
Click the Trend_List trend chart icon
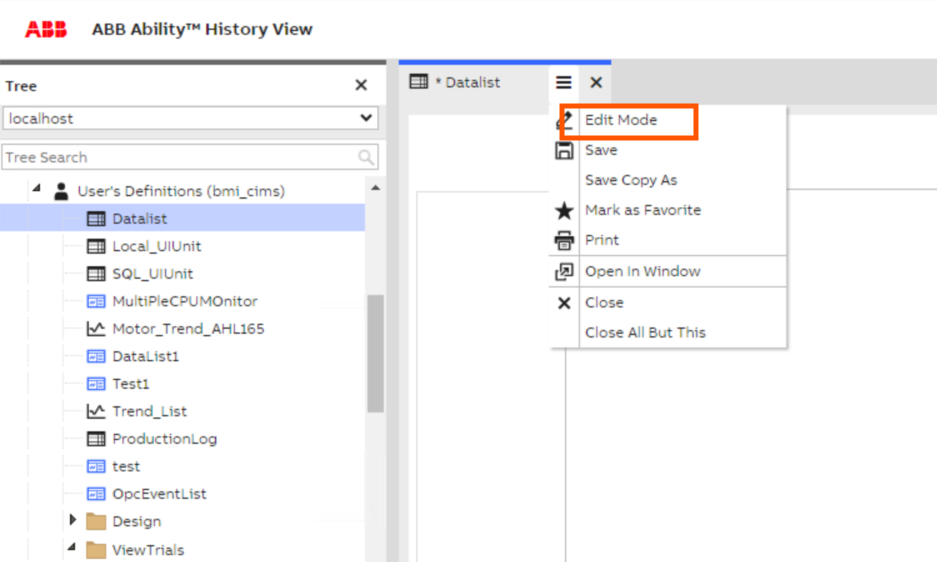click(x=96, y=411)
